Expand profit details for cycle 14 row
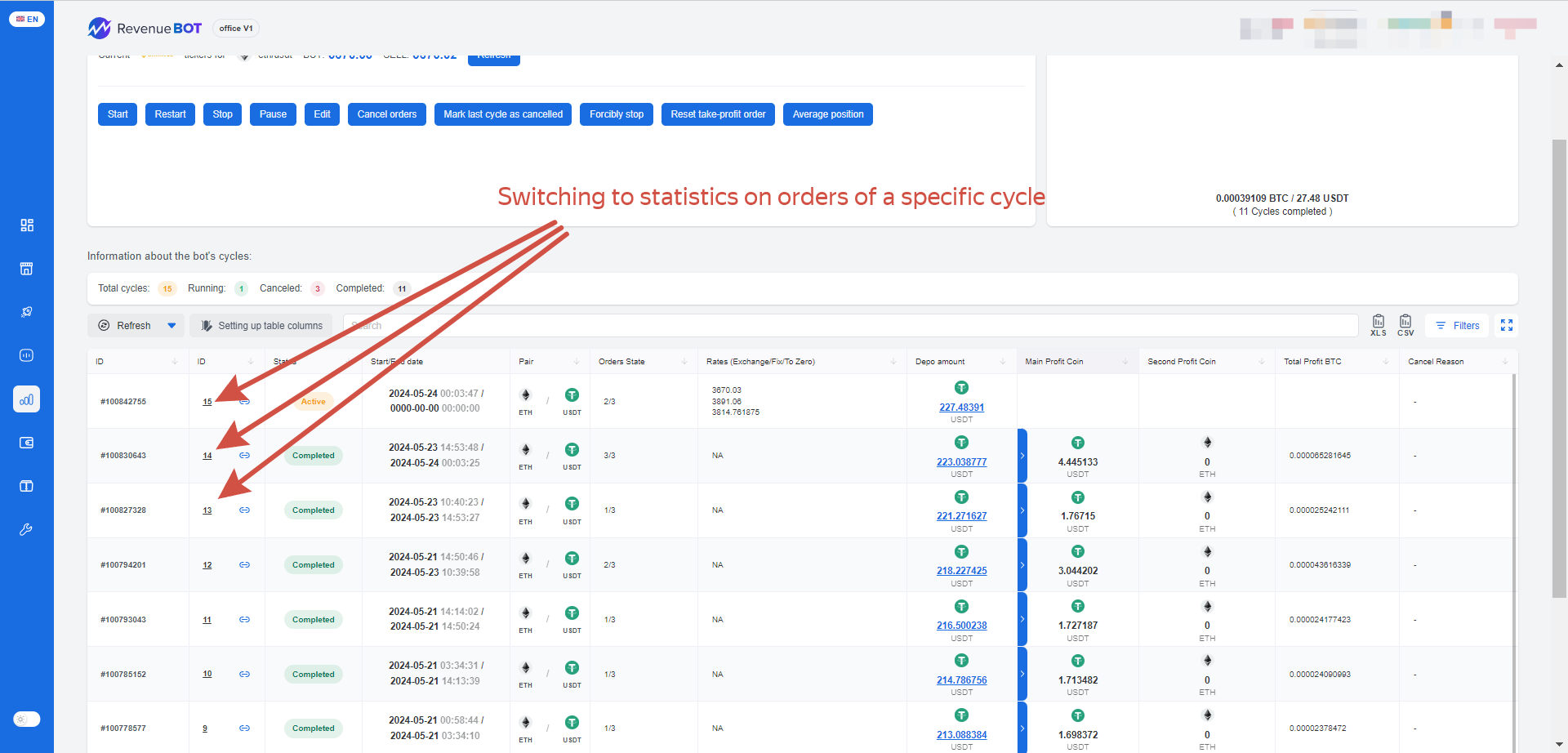The height and width of the screenshot is (753, 1568). (x=1022, y=456)
